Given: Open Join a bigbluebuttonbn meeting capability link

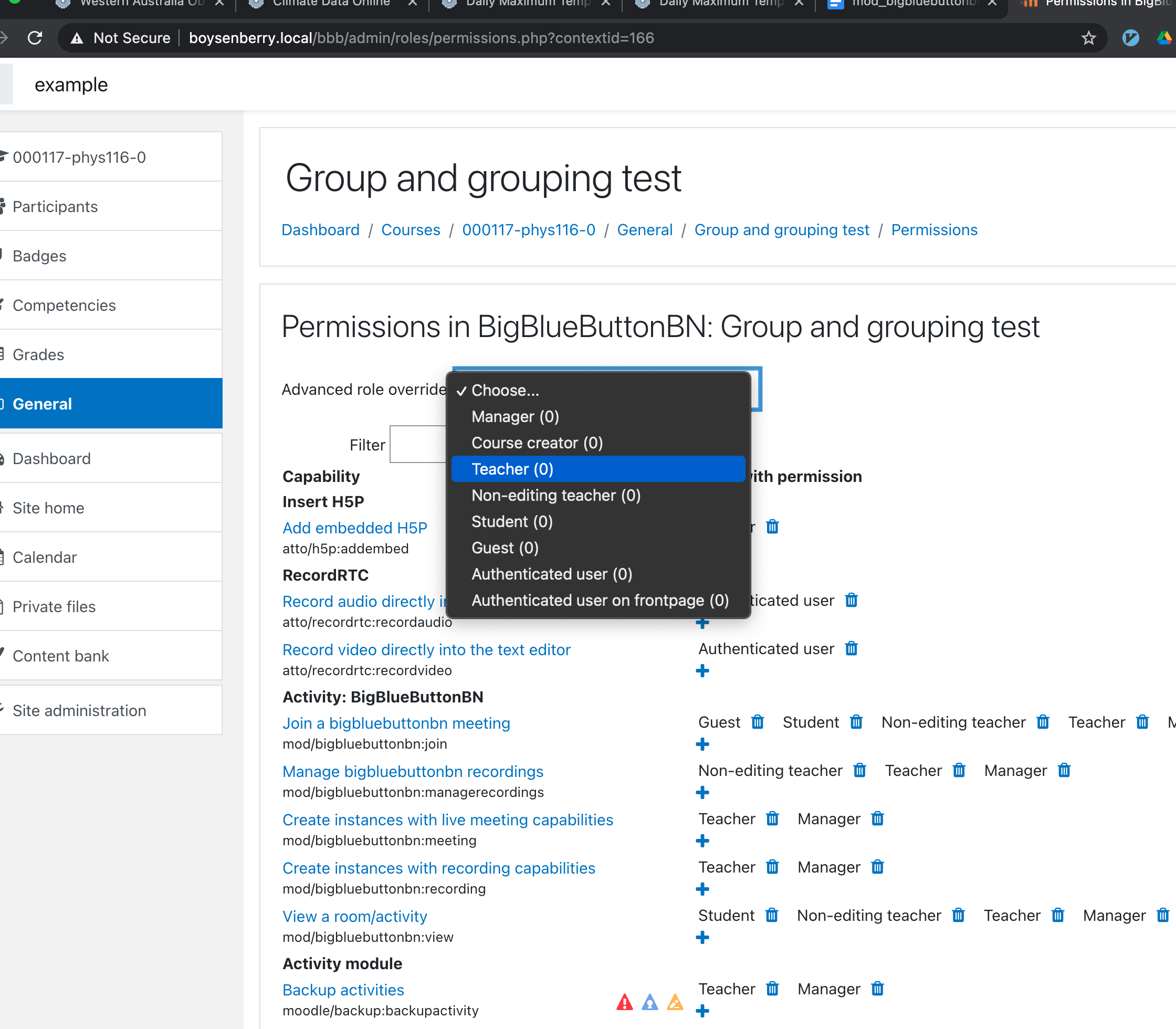Looking at the screenshot, I should (x=396, y=723).
